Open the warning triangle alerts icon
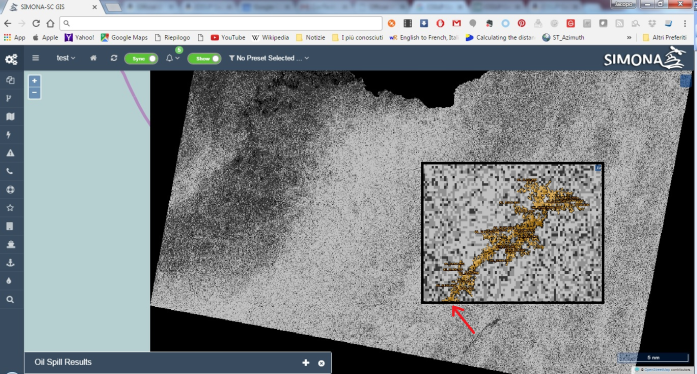 coord(10,153)
